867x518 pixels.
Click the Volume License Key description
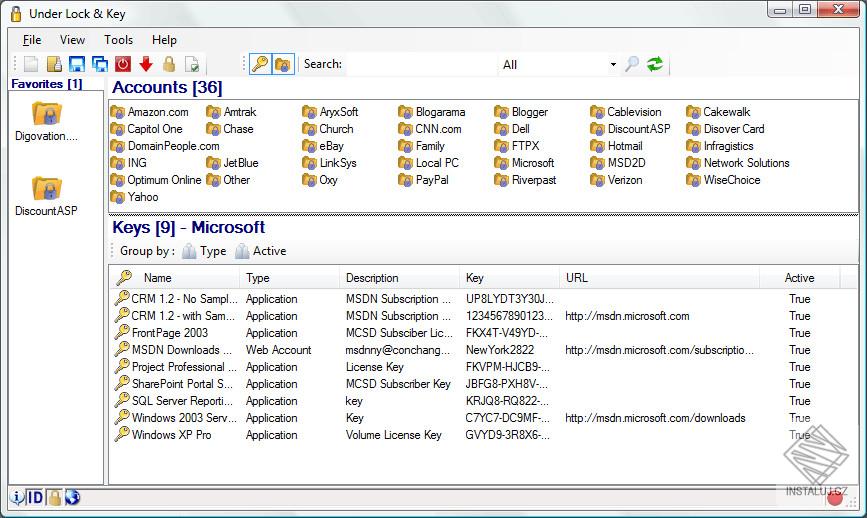[394, 435]
